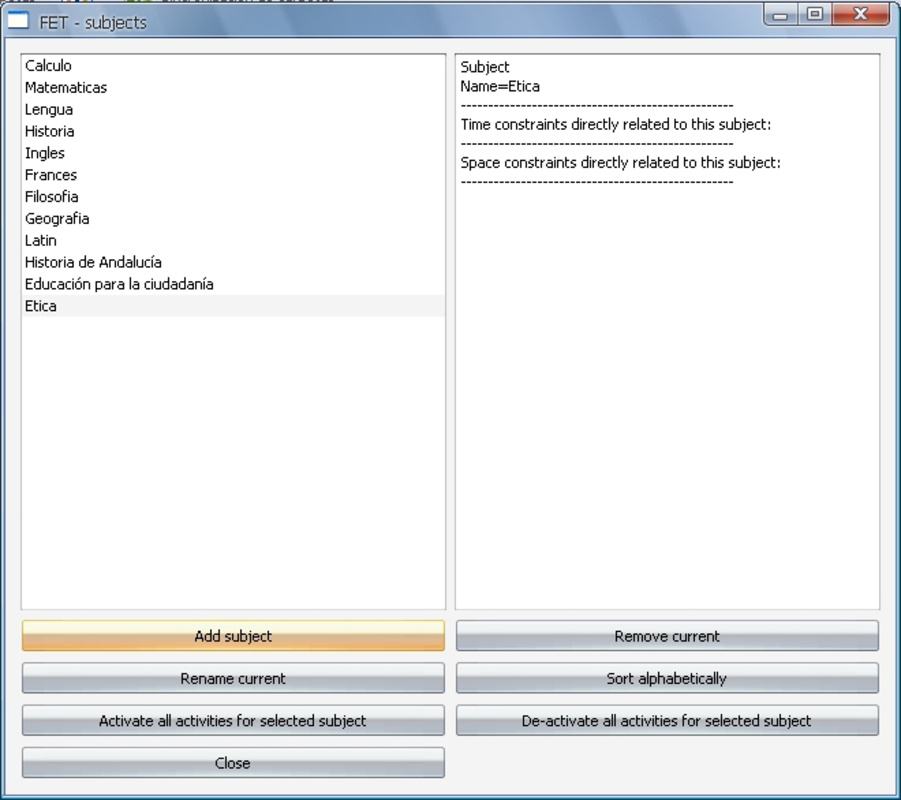De-activate all activities for selected subject
This screenshot has width=901, height=800.
tap(666, 720)
